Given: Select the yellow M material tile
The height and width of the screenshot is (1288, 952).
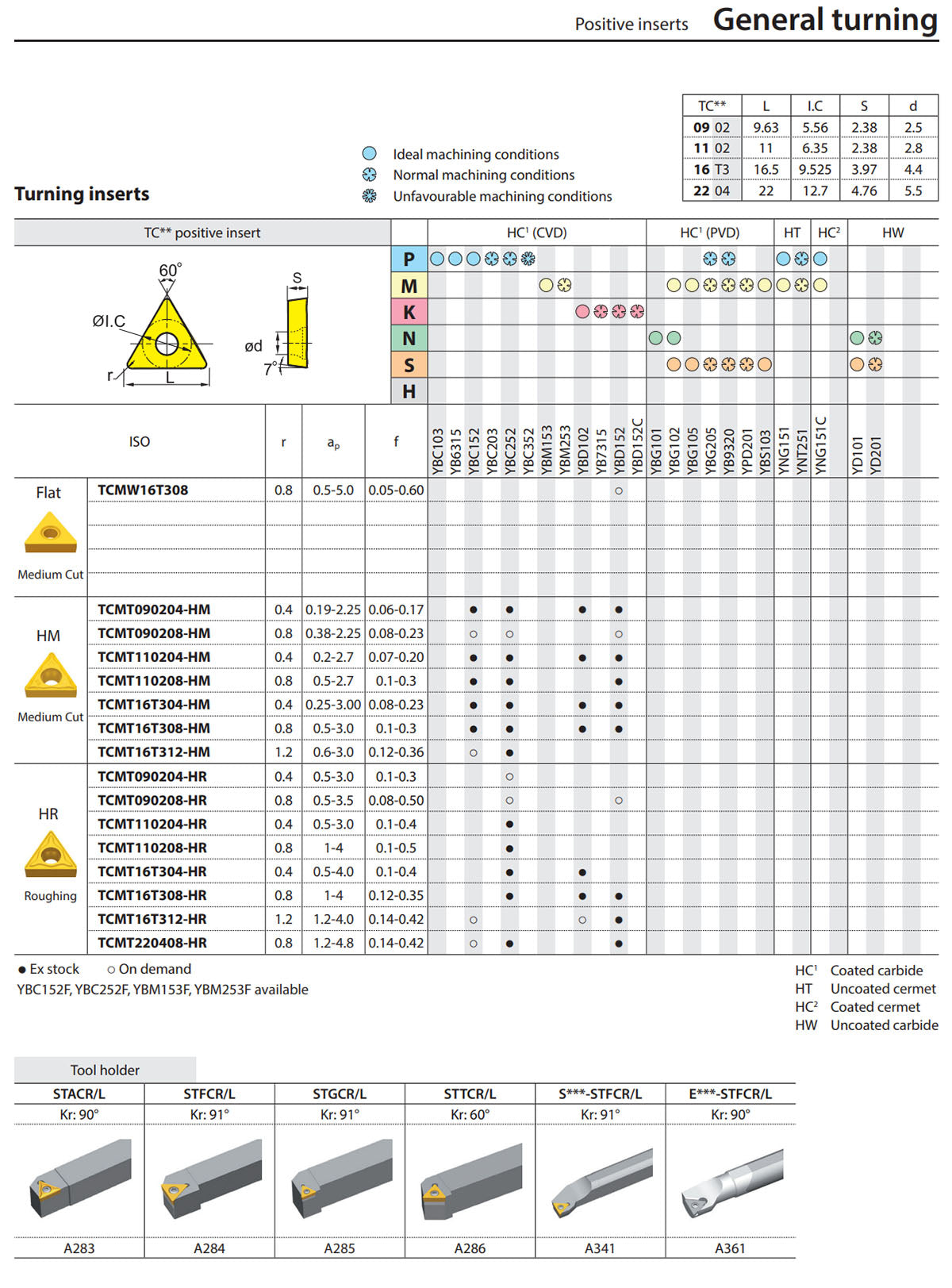Looking at the screenshot, I should pos(409,286).
